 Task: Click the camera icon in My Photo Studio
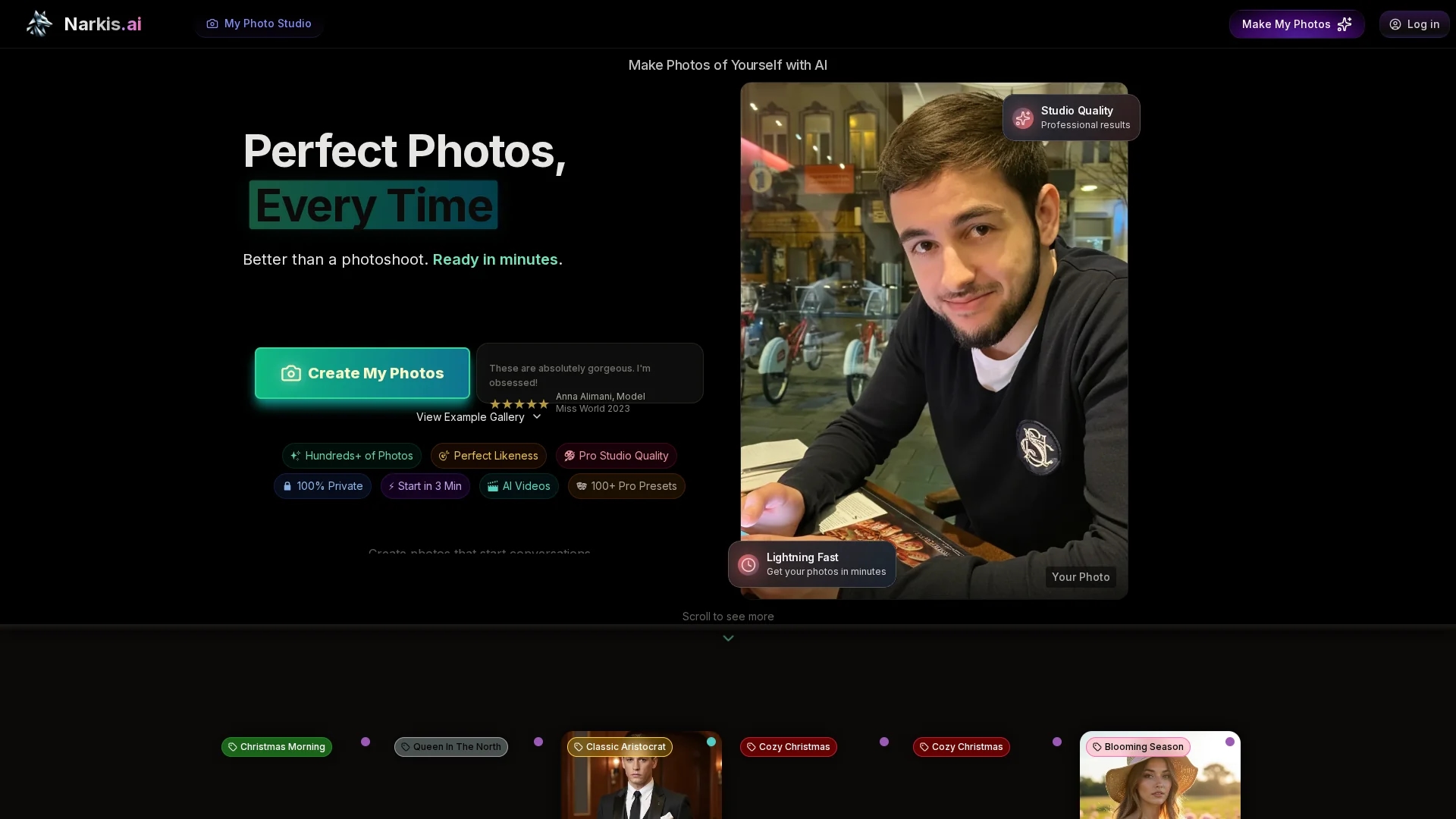pyautogui.click(x=212, y=24)
